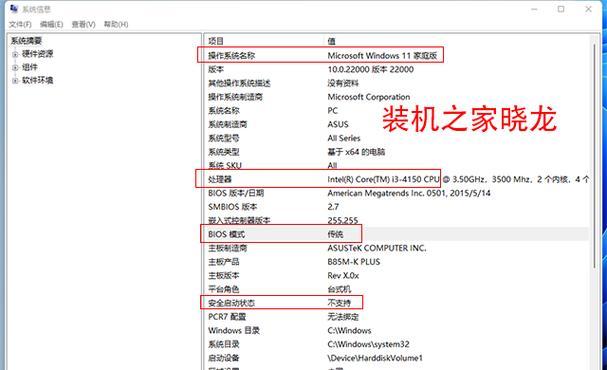
Task: Click the PC value
Action: click(333, 111)
